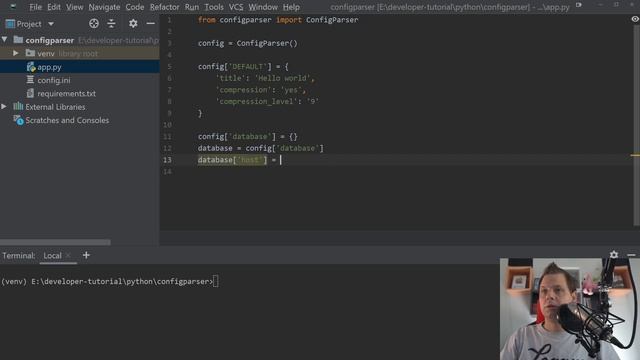The width and height of the screenshot is (640, 360).
Task: Open the Navigate menu
Action: [x=104, y=7]
